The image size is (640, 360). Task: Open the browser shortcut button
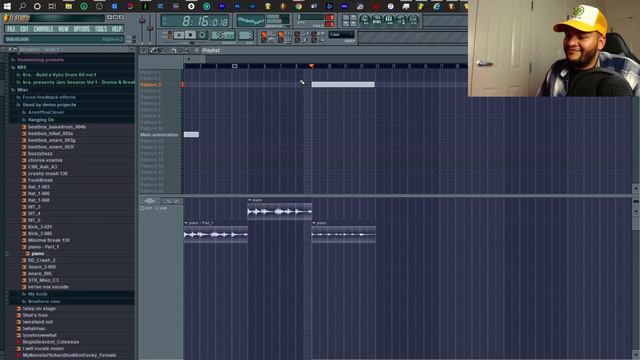coord(401,20)
